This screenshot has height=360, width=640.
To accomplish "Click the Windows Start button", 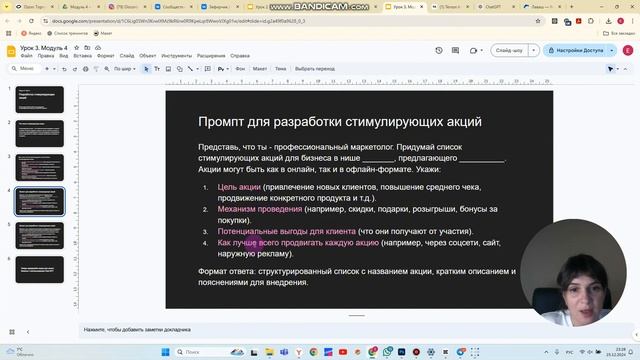I will [x=165, y=352].
